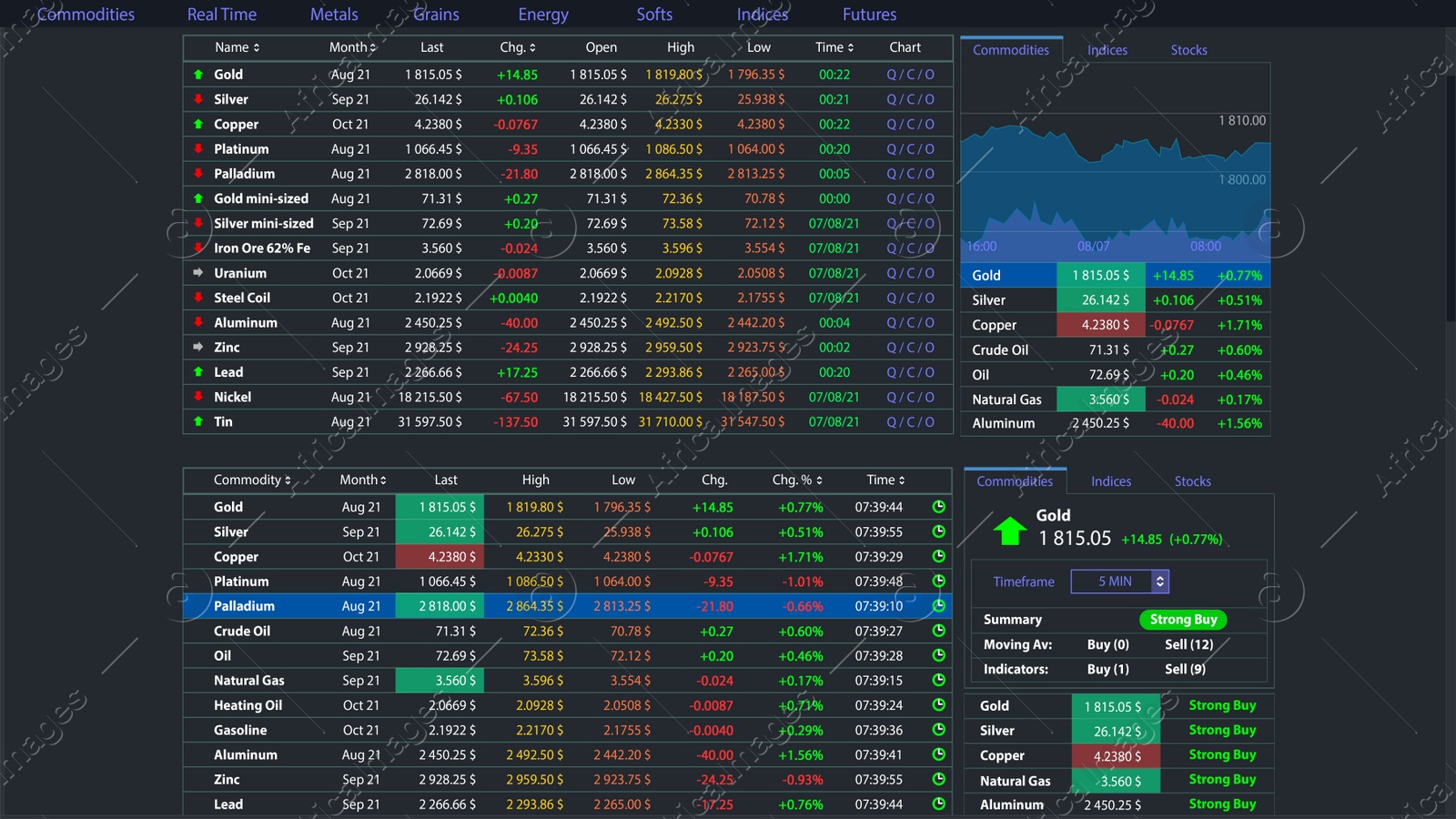This screenshot has height=819, width=1456.
Task: Click the red arrow next to Platinum
Action: pos(198,148)
